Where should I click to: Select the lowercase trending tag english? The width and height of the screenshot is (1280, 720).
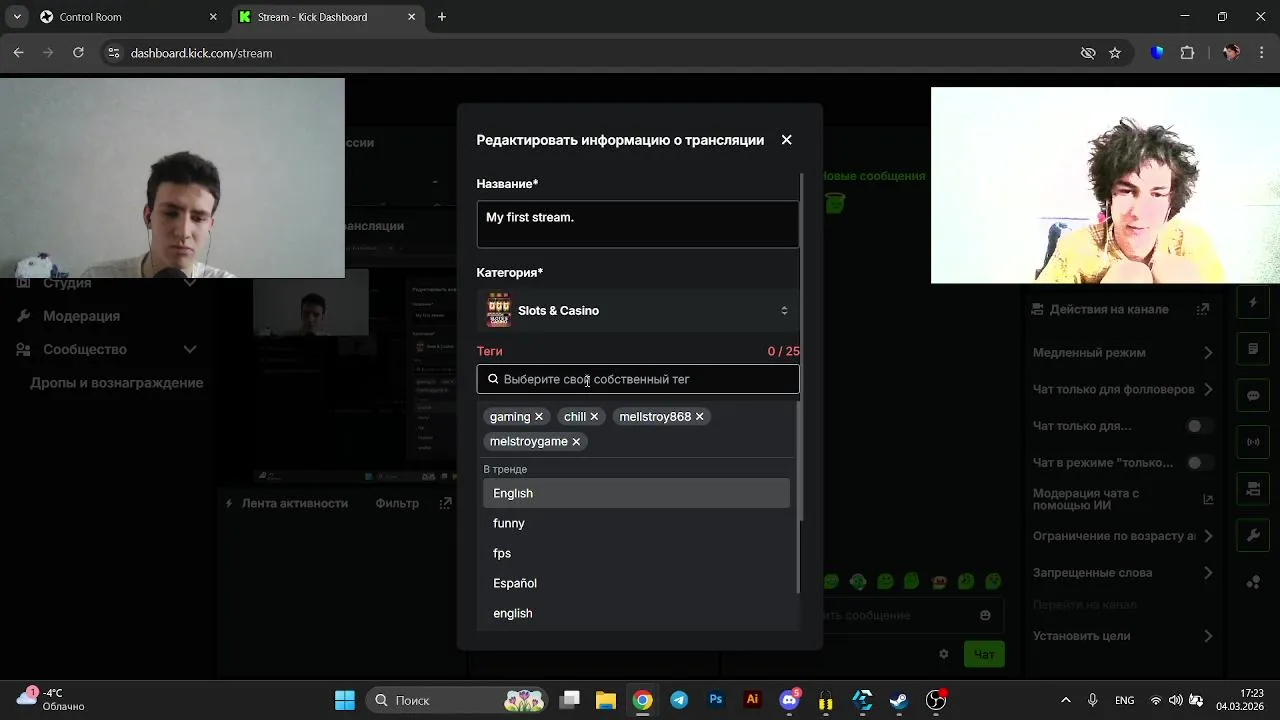tap(636, 613)
